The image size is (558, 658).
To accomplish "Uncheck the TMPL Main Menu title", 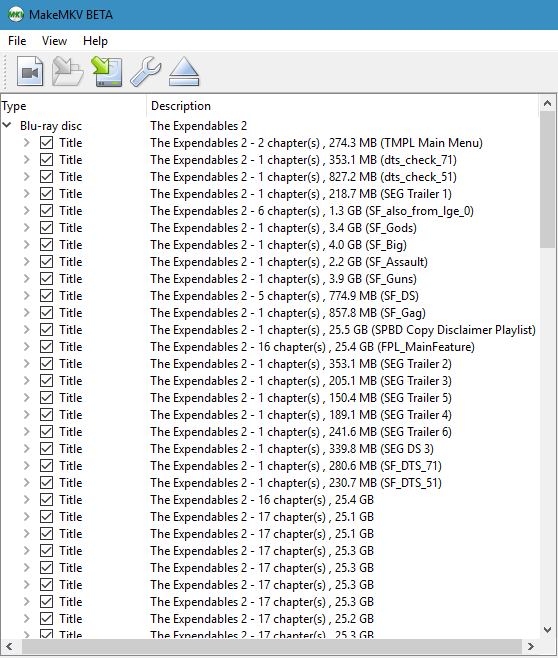I will 47,143.
